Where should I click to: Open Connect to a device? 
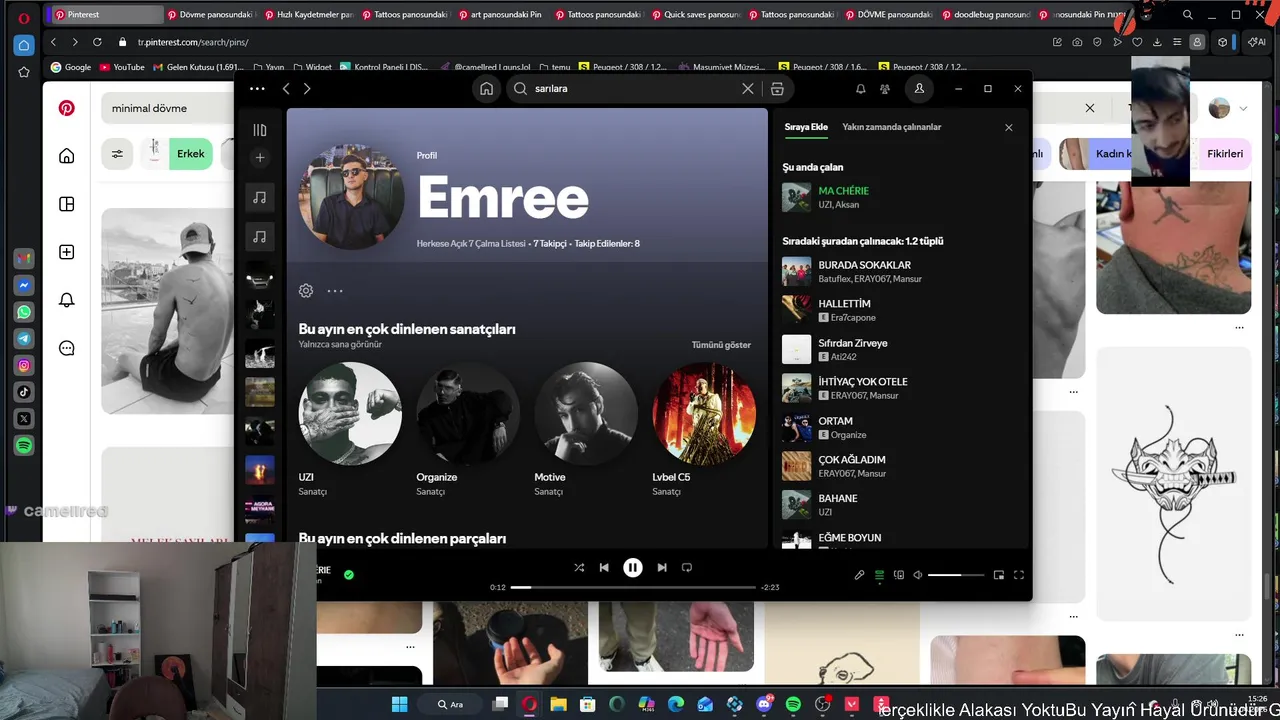tap(899, 575)
